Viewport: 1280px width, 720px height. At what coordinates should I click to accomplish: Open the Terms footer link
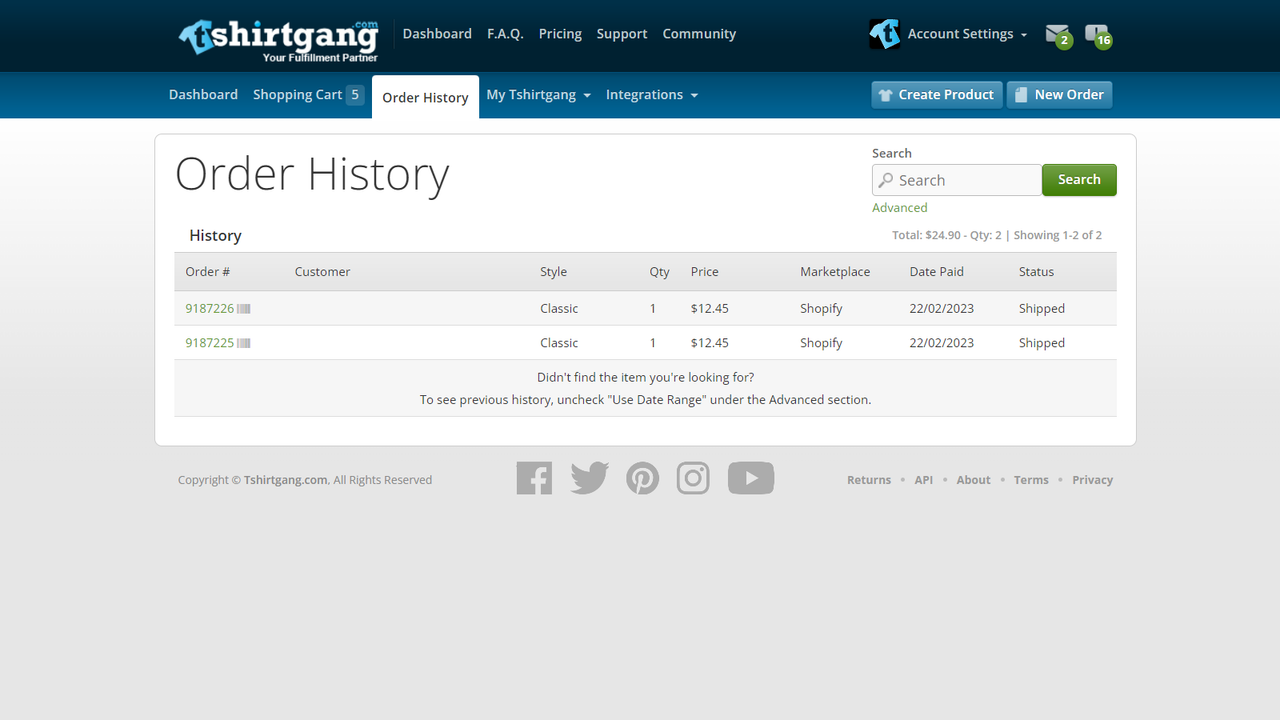tap(1031, 480)
